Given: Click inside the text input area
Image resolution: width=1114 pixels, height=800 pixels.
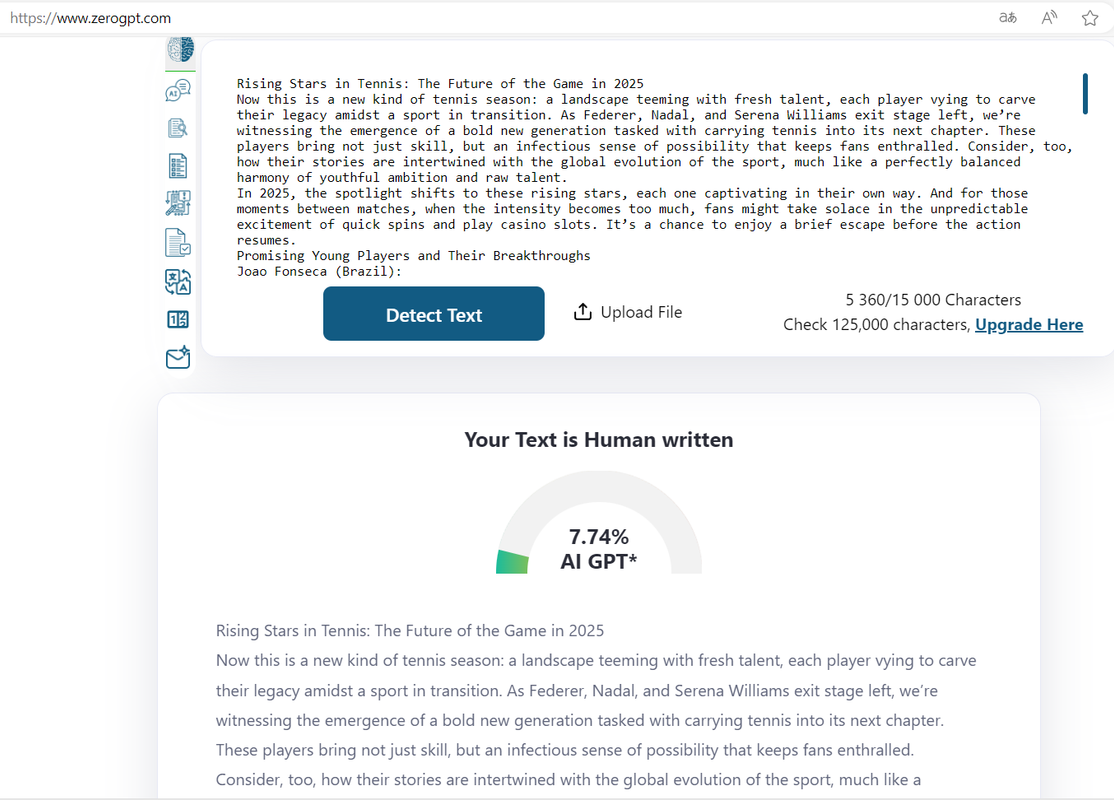Looking at the screenshot, I should tap(654, 178).
